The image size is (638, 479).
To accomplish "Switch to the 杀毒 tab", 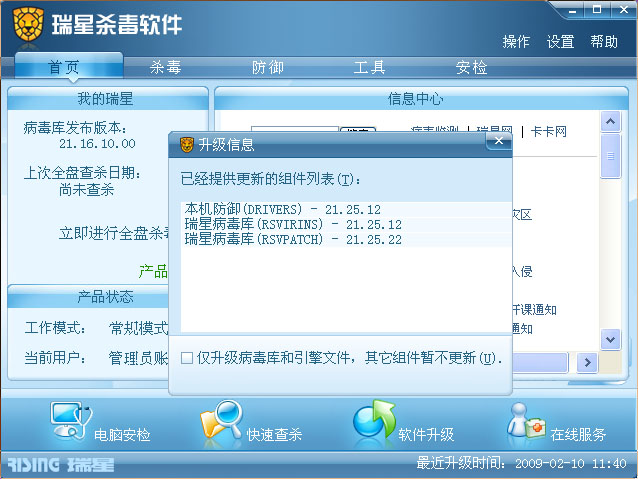I will coord(165,67).
